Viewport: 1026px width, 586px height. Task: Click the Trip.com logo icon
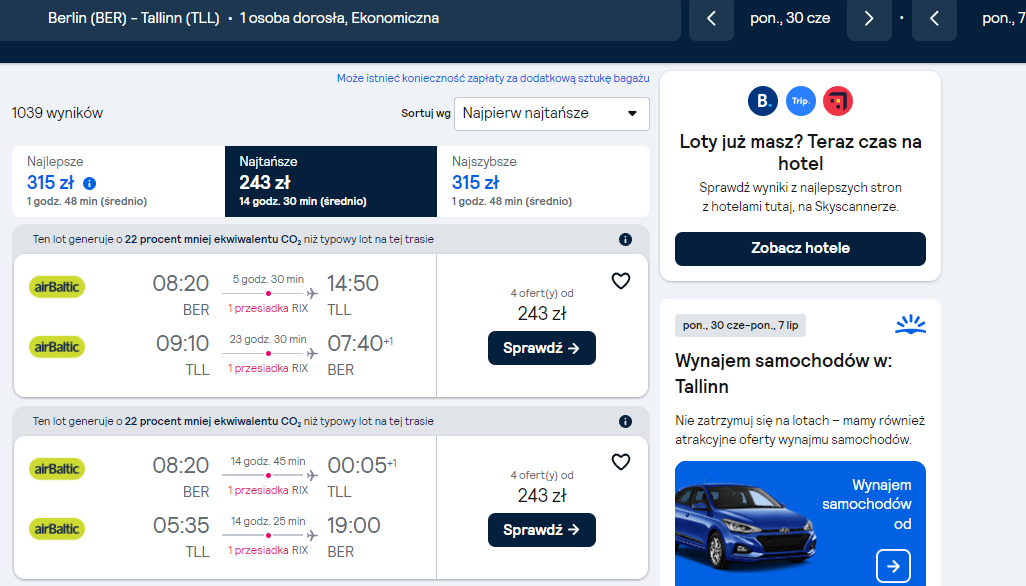click(800, 101)
